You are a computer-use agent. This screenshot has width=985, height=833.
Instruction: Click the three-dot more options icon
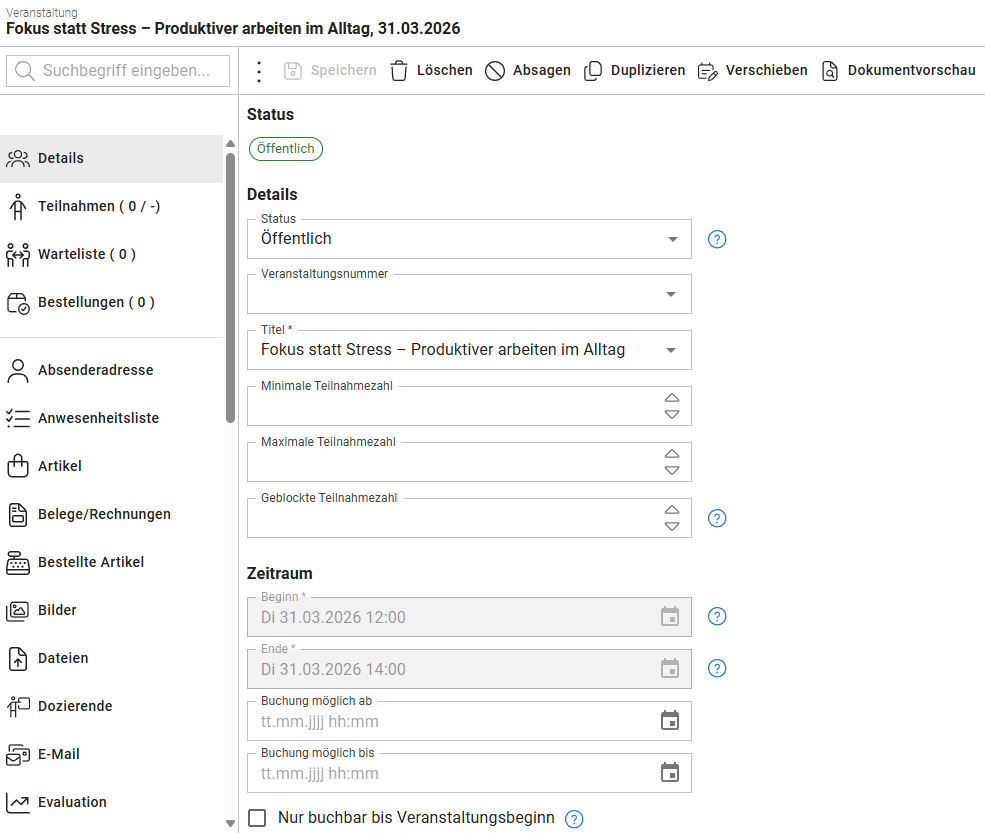(259, 71)
